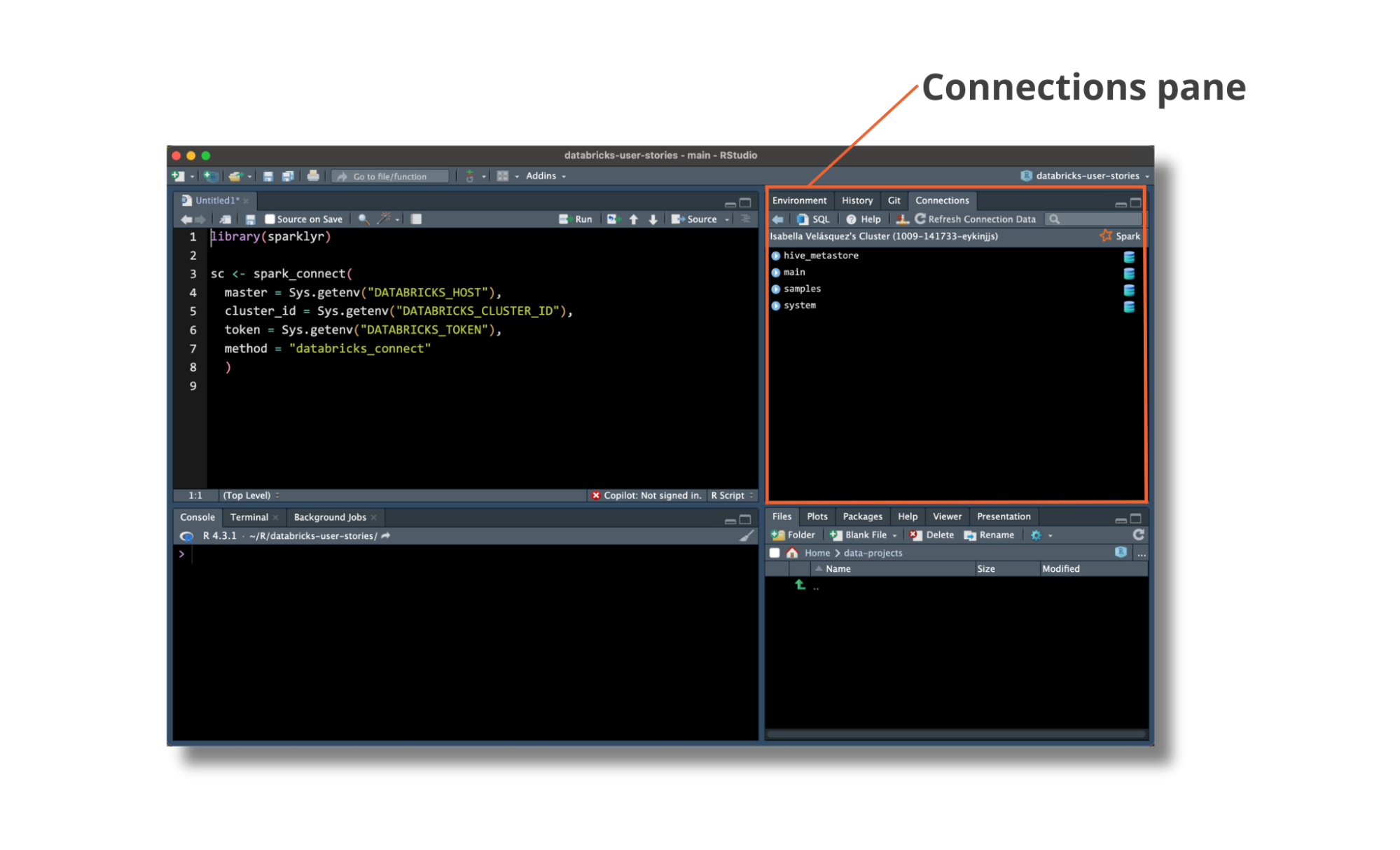Image resolution: width=1400 pixels, height=850 pixels.
Task: Switch to the Git tab
Action: tap(894, 200)
